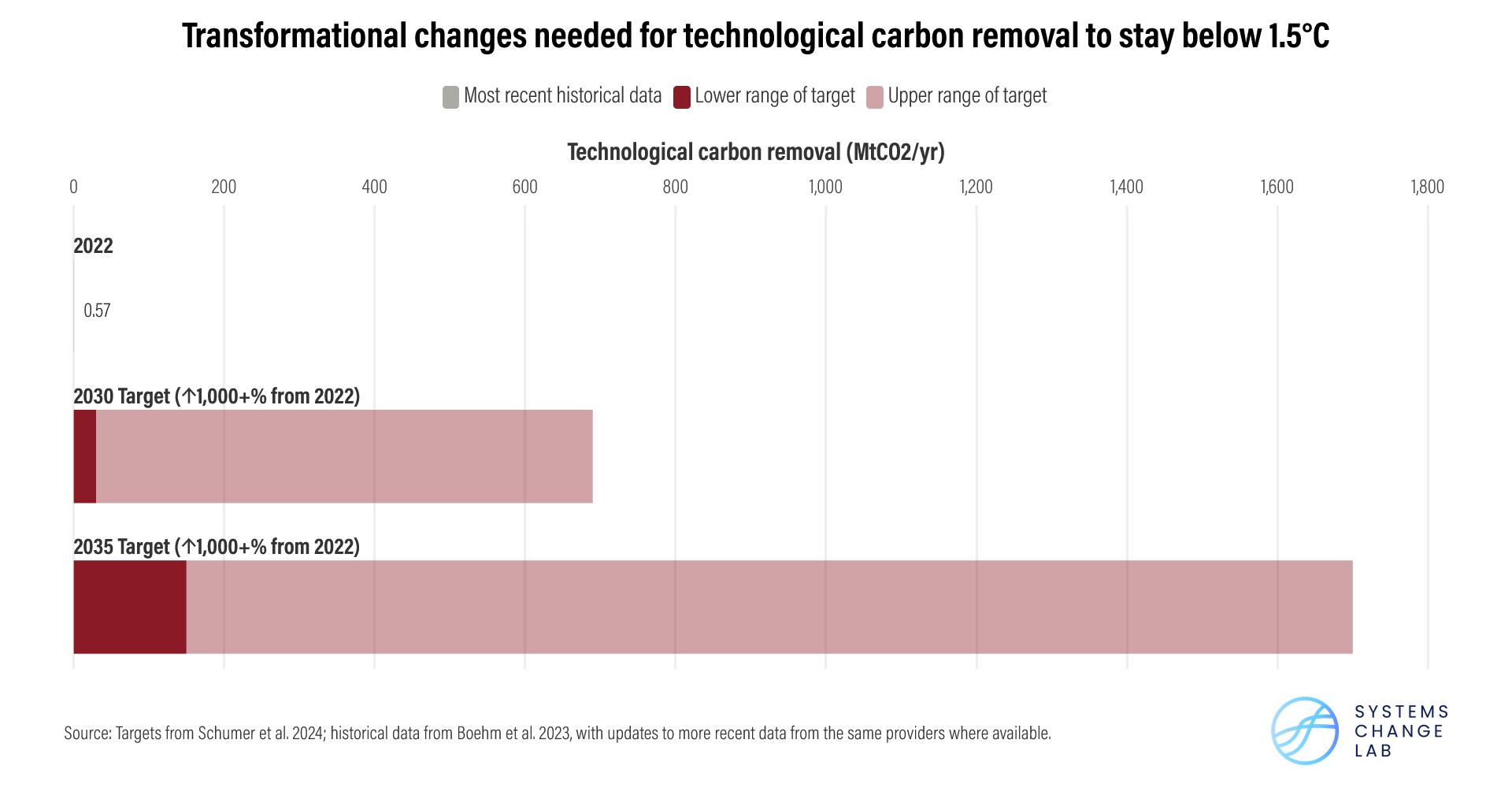
Task: Click the 0.57 data value label
Action: click(97, 310)
